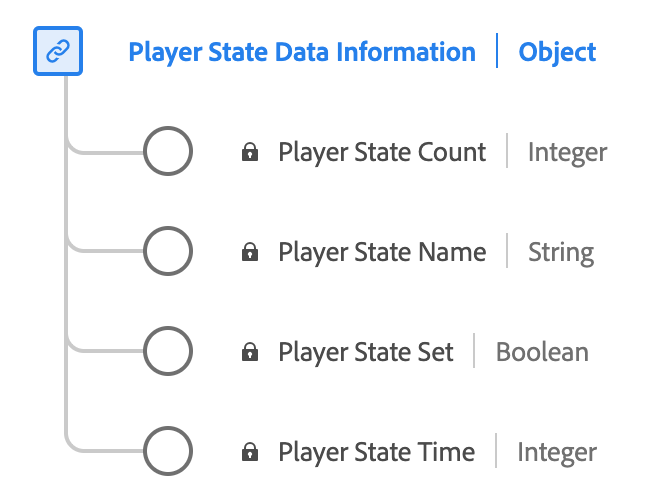Select the circle node for Player State Count
The image size is (653, 503).
168,152
